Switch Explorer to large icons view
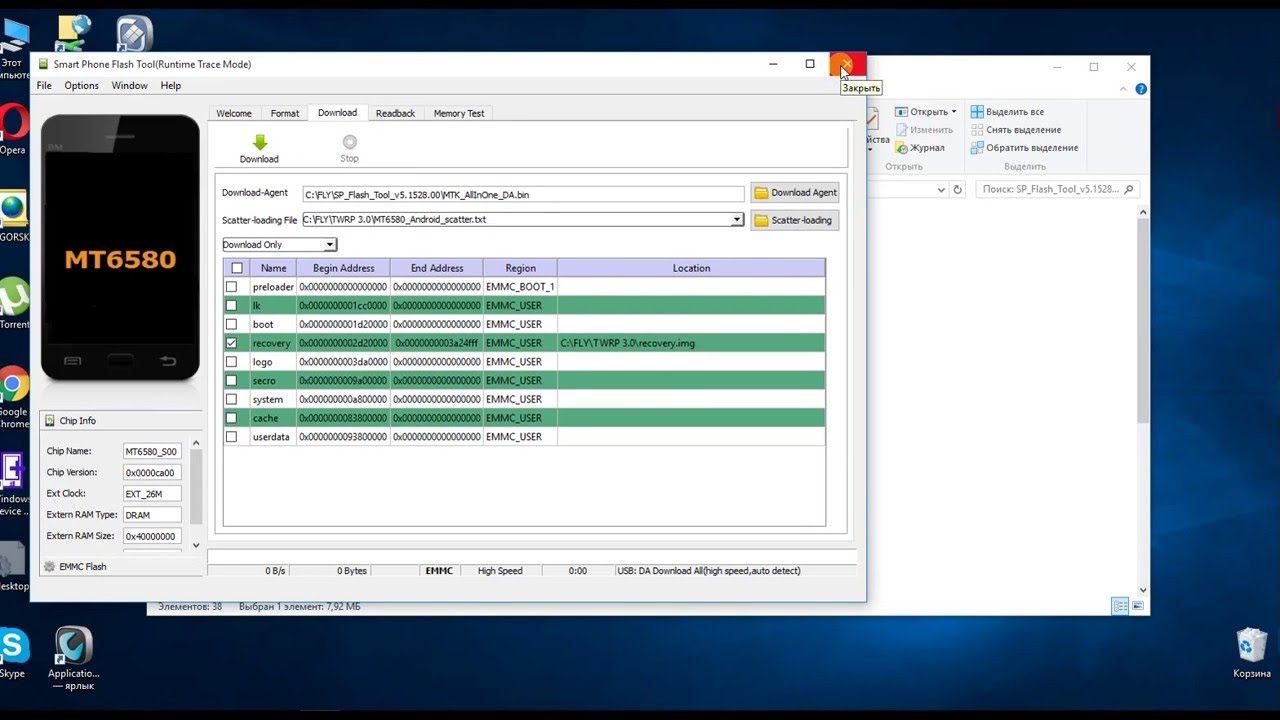This screenshot has width=1280, height=720. tap(1138, 606)
